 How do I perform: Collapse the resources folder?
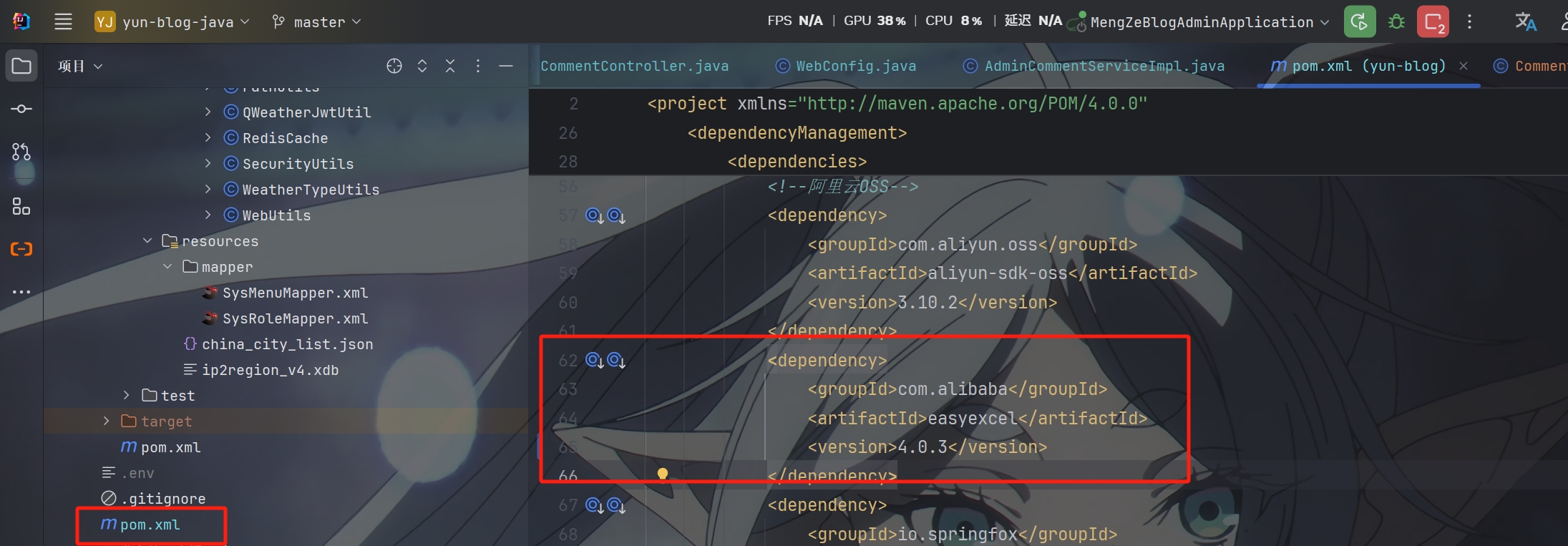click(147, 240)
